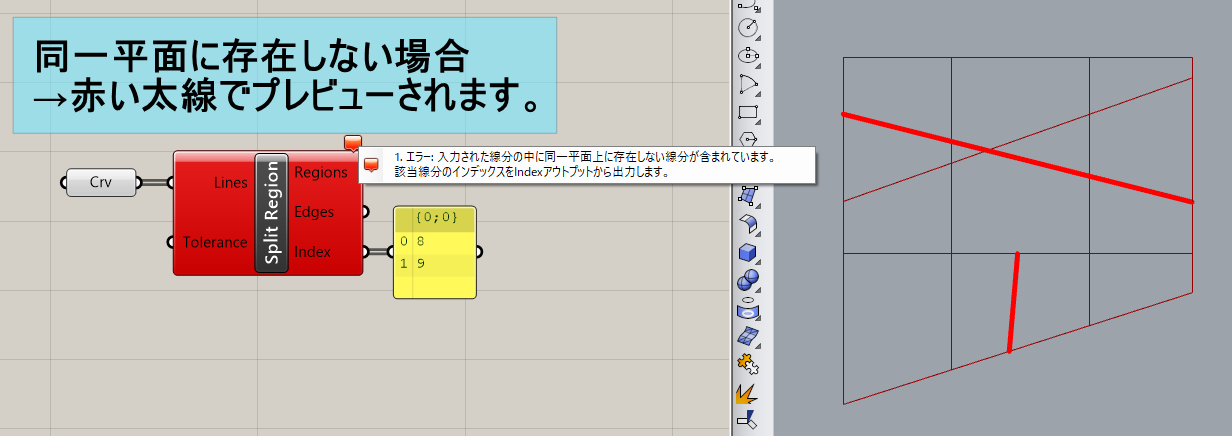Viewport: 1232px width, 436px height.
Task: Click the red error balloon on Split Region
Action: [x=352, y=143]
